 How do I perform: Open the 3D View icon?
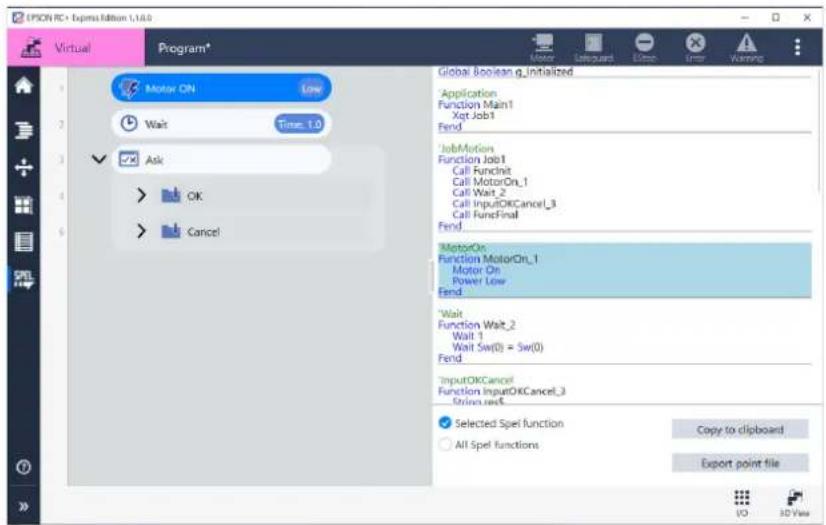794,503
